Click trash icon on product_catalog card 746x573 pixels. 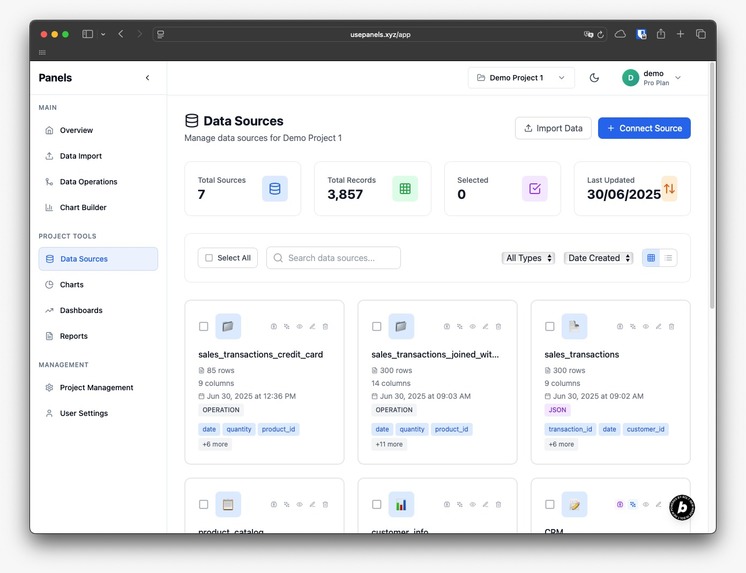[325, 504]
